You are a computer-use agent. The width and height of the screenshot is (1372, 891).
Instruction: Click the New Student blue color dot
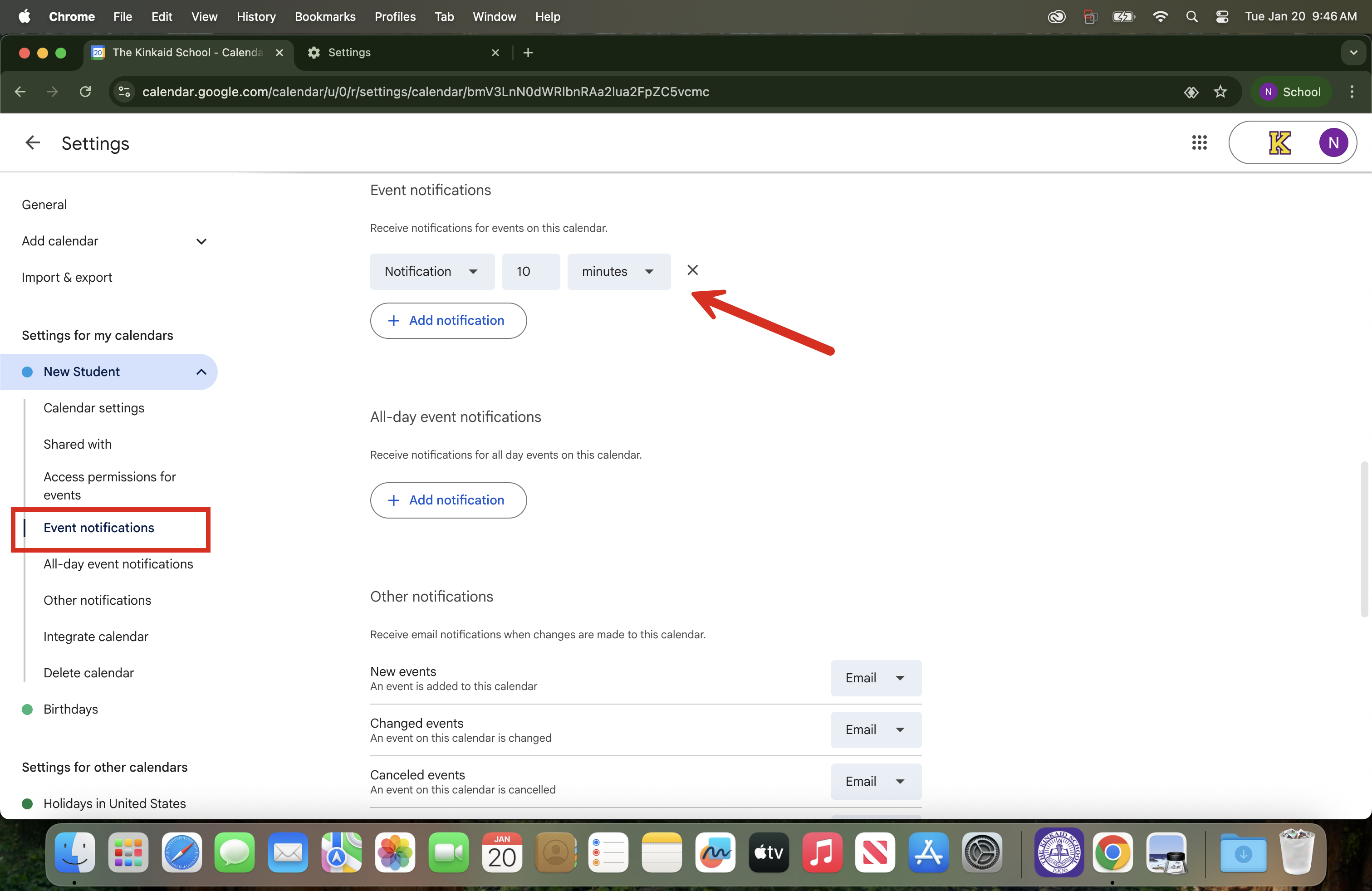tap(27, 372)
